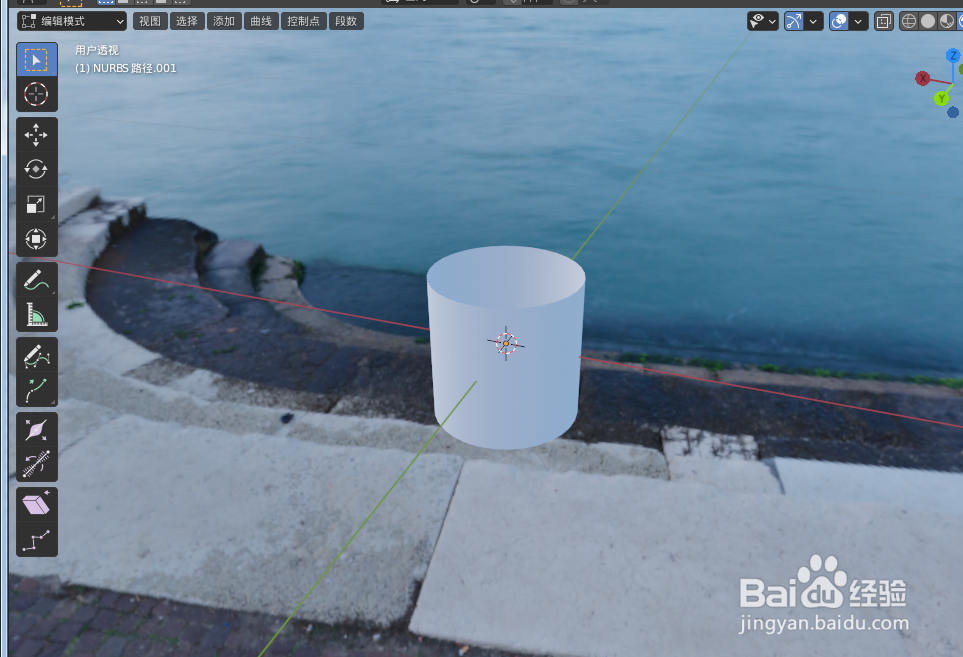This screenshot has height=657, width=963.
Task: Select the Measure tool
Action: [36, 313]
